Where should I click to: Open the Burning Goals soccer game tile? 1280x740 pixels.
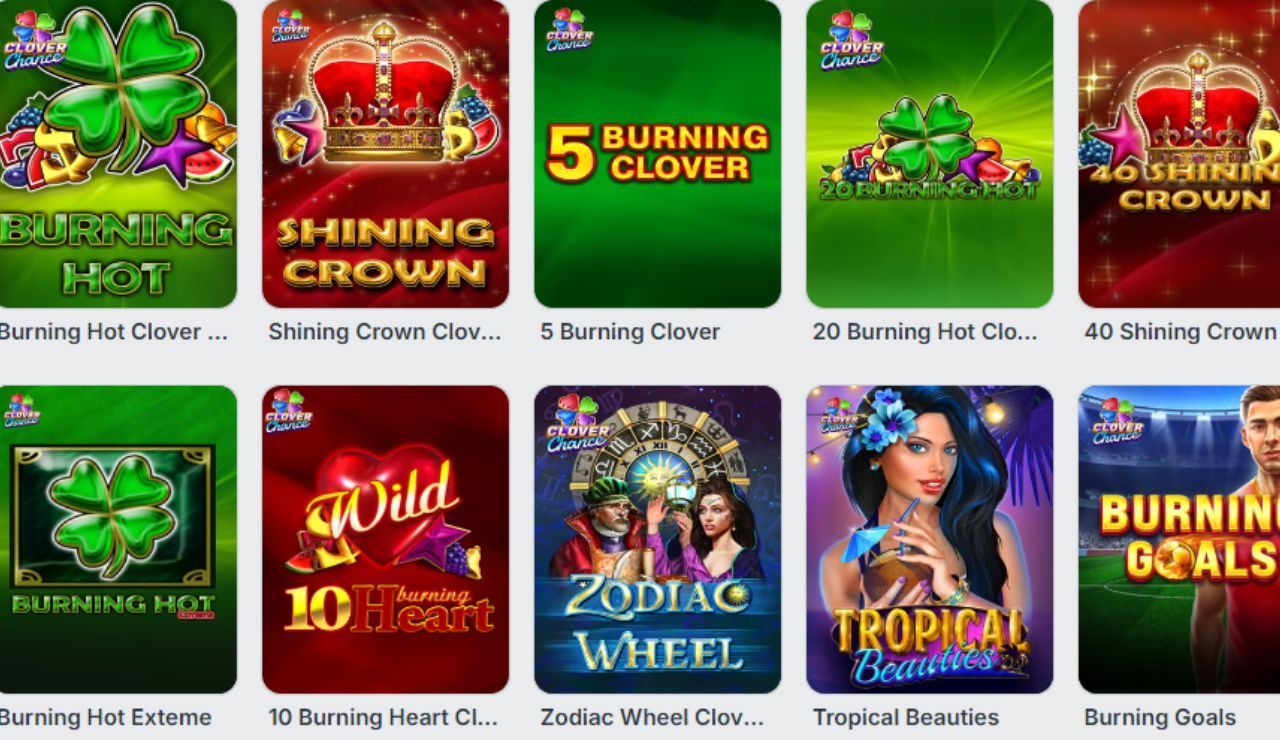(1179, 539)
